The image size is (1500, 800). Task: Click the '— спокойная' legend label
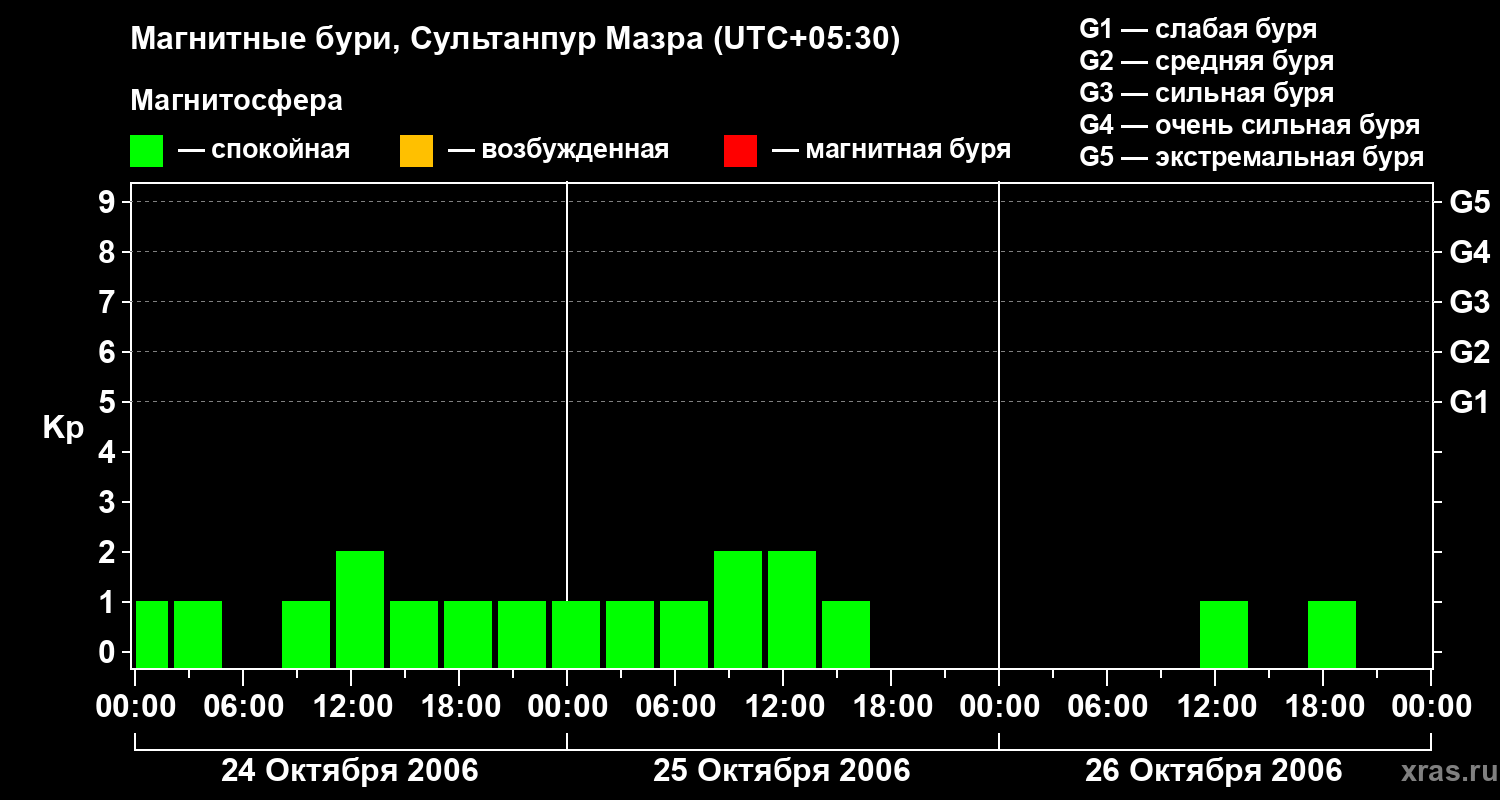(x=263, y=151)
